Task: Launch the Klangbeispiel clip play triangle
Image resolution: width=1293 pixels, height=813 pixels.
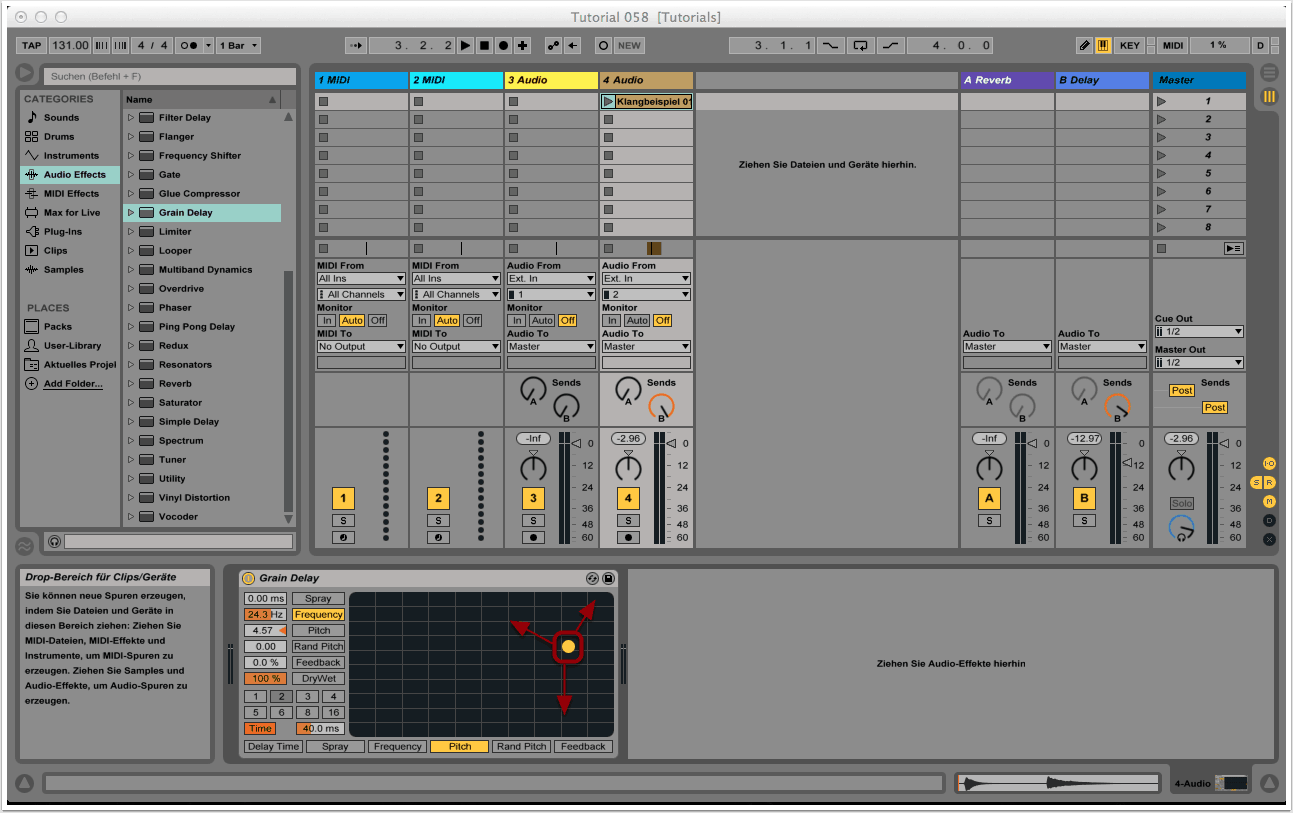Action: point(608,101)
